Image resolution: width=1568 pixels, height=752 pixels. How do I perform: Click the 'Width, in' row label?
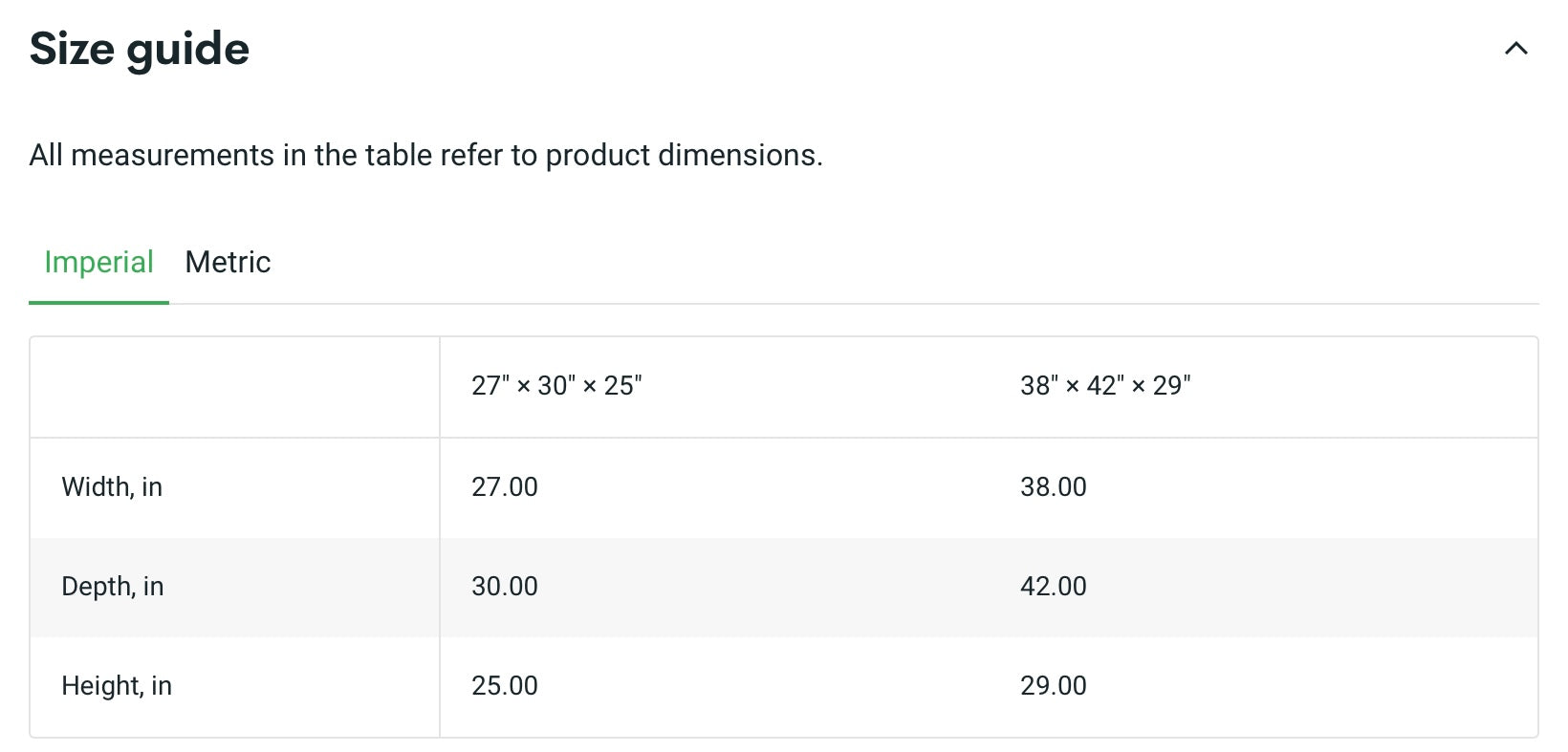(112, 487)
